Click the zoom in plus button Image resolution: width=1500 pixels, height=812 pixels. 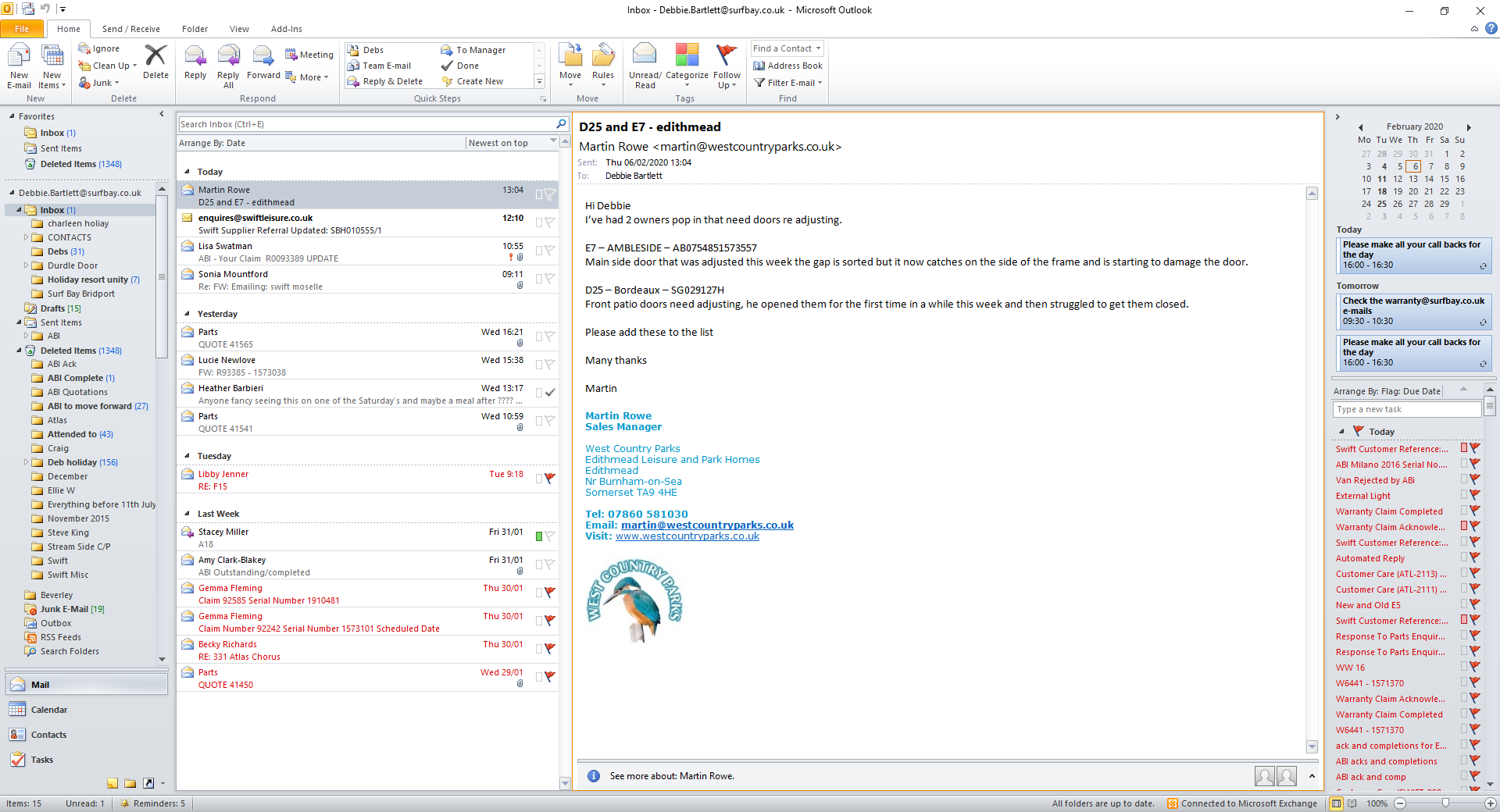click(1491, 803)
